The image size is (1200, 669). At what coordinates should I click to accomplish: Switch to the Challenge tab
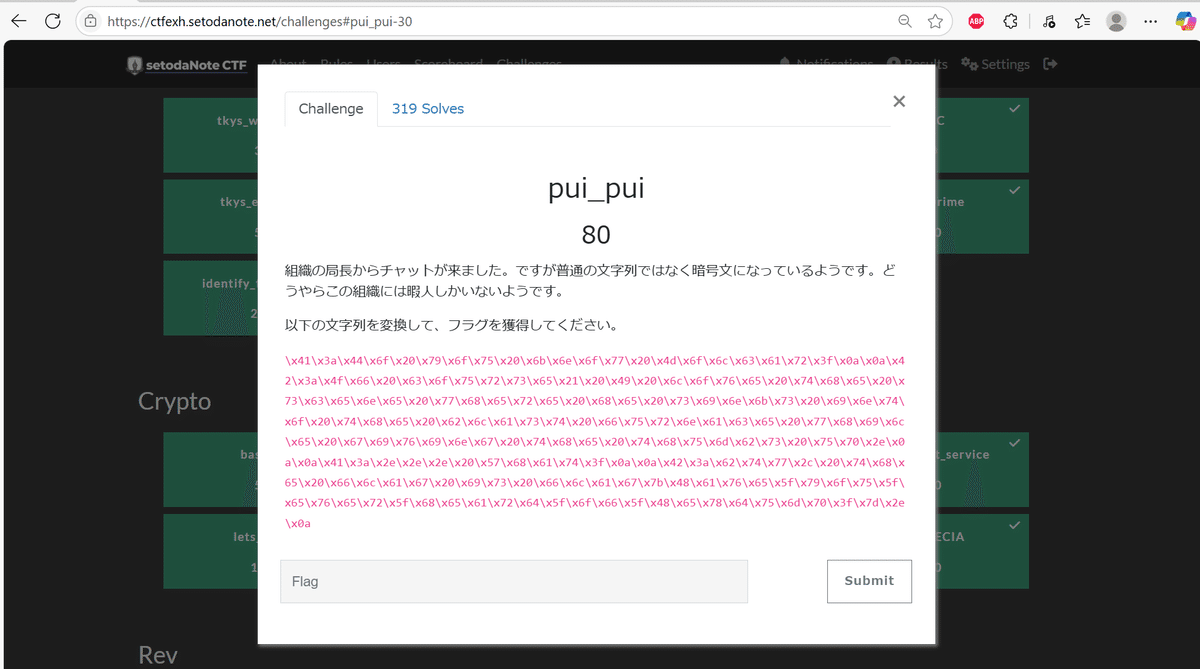pos(330,108)
